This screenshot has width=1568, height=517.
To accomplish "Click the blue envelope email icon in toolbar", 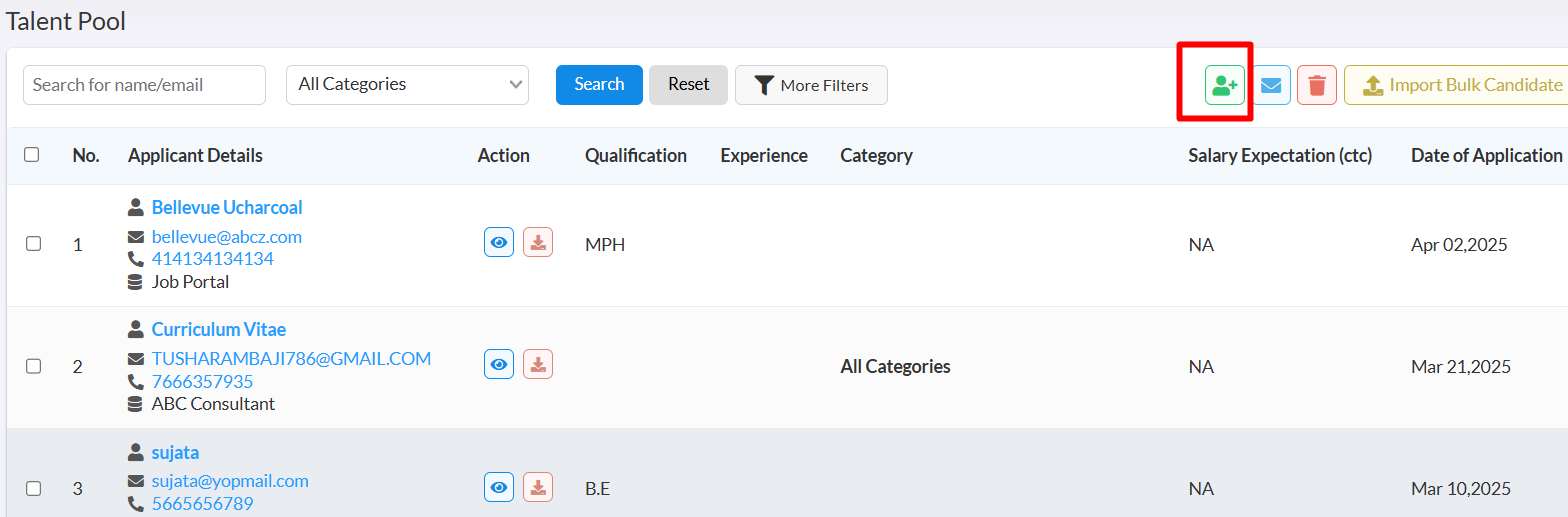I will tap(1270, 86).
